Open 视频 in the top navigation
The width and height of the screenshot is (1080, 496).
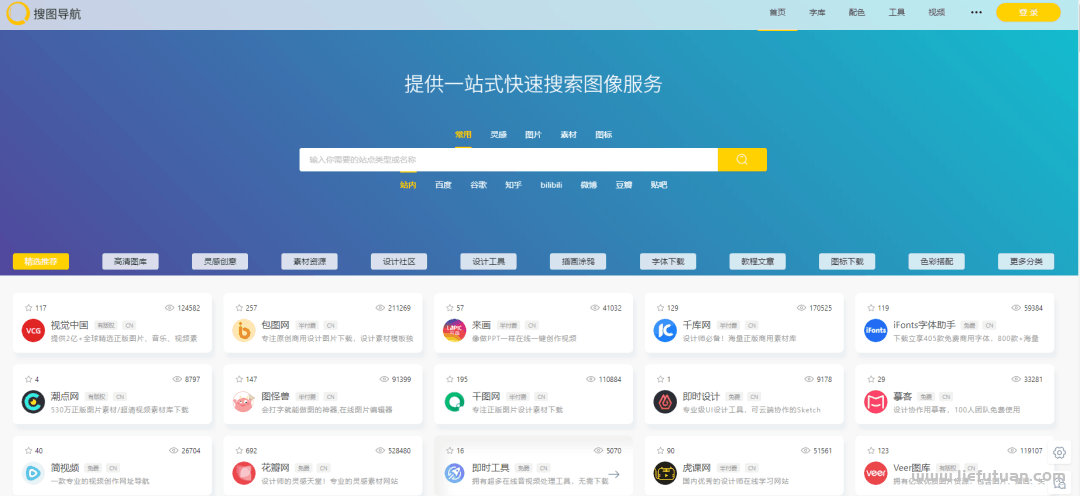click(937, 12)
